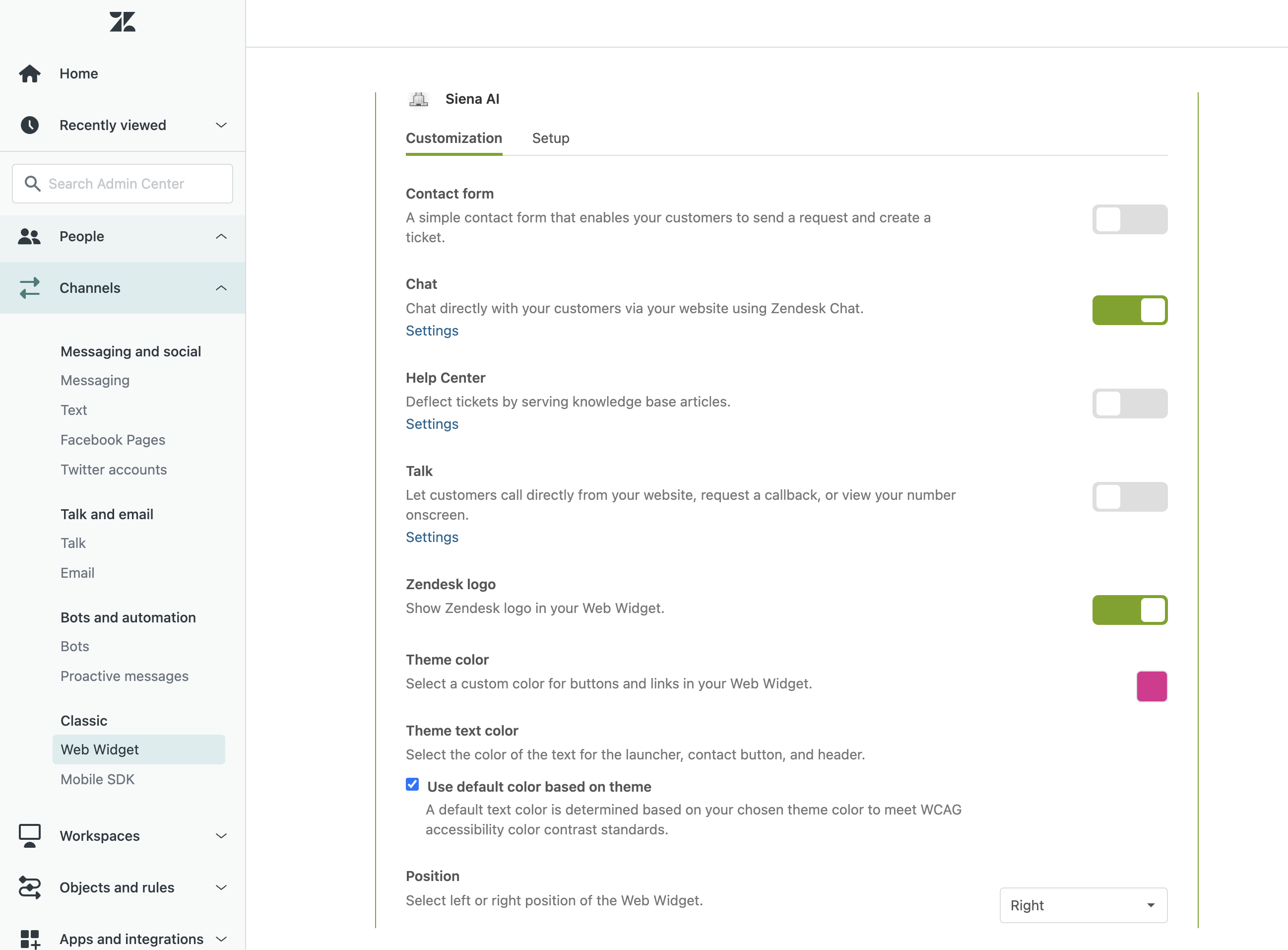Click the Talk Settings link
The image size is (1288, 950).
[x=432, y=537]
